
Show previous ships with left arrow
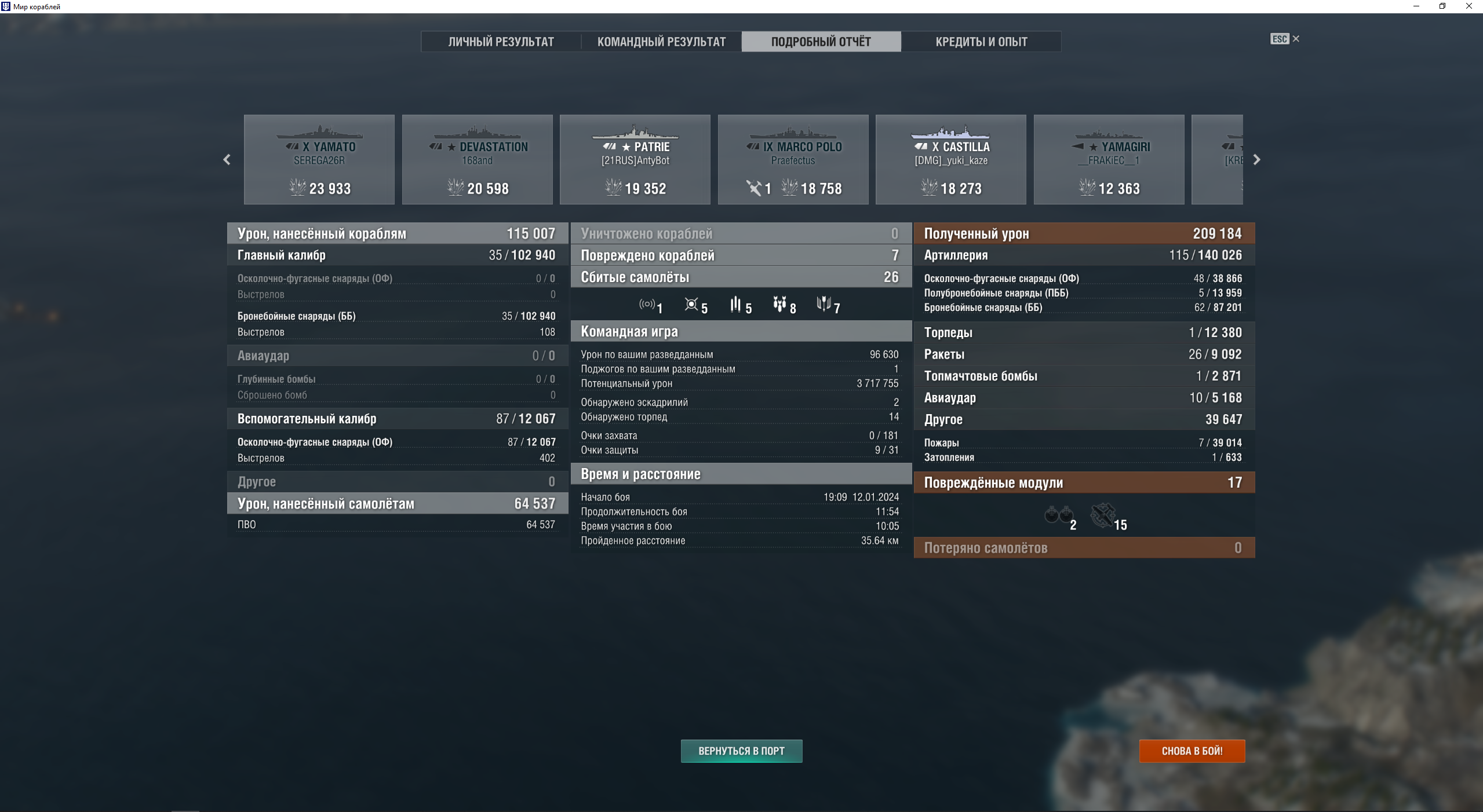pyautogui.click(x=227, y=159)
